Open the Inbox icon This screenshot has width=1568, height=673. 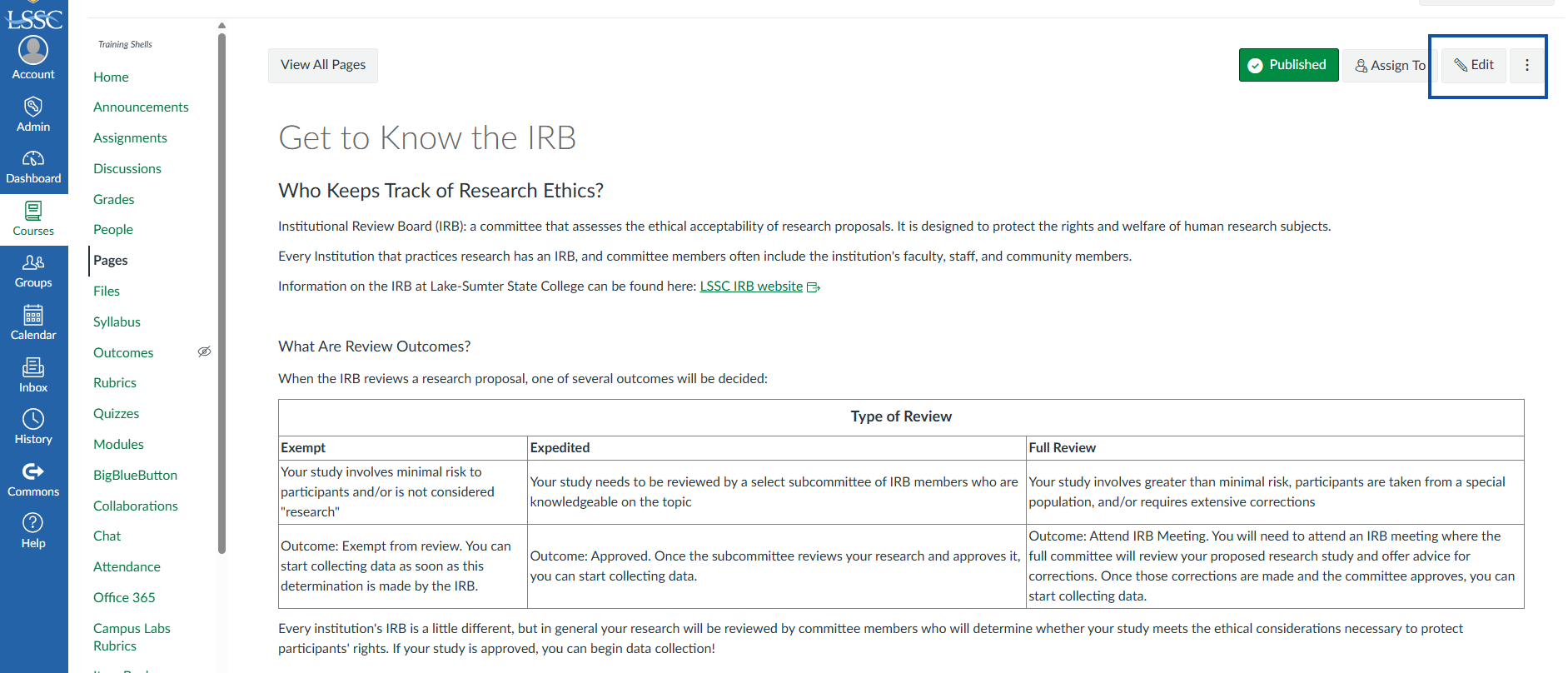point(33,367)
